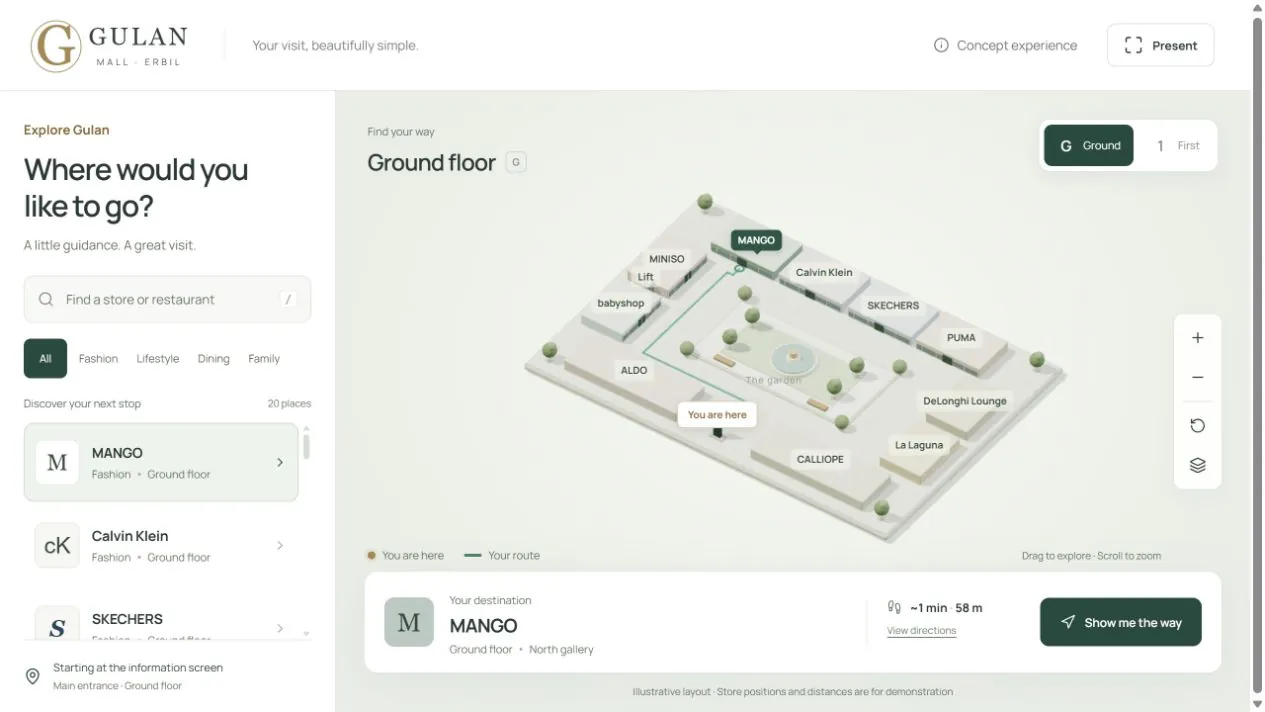
Task: Filter places by Dining
Action: pos(213,359)
